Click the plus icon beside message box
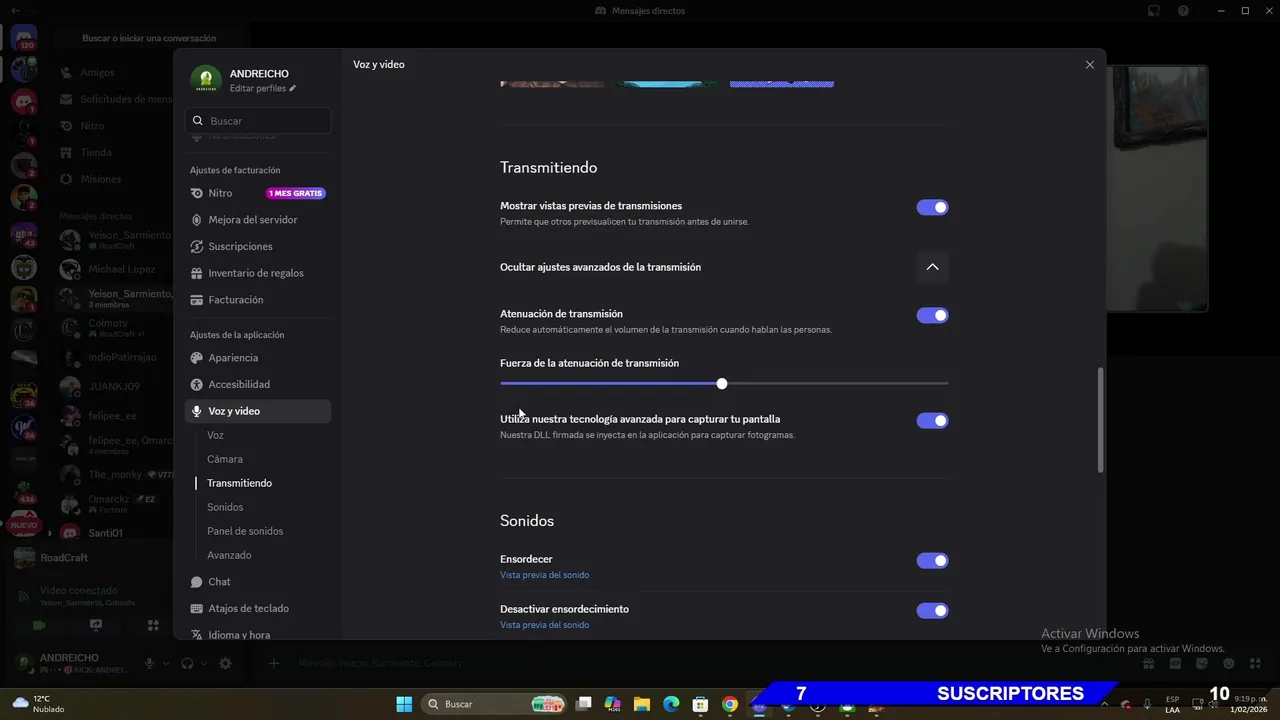The height and width of the screenshot is (720, 1280). click(x=273, y=663)
